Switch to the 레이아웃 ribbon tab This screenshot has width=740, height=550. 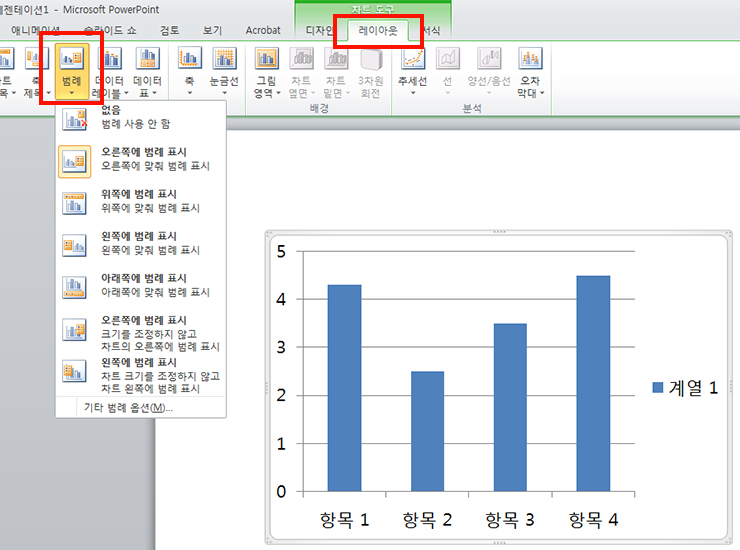click(x=378, y=32)
